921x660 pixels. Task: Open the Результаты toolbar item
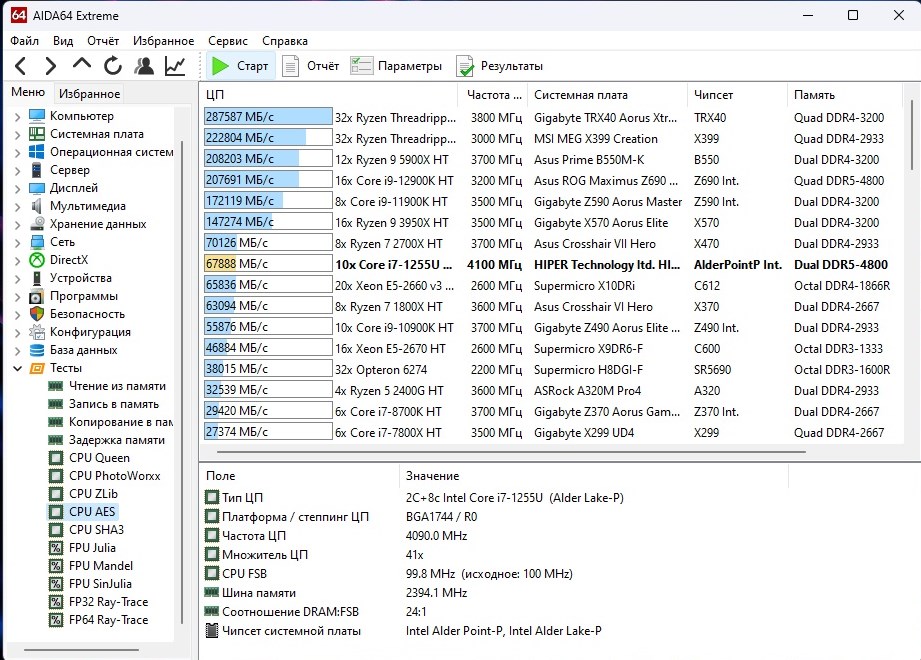[x=499, y=67]
